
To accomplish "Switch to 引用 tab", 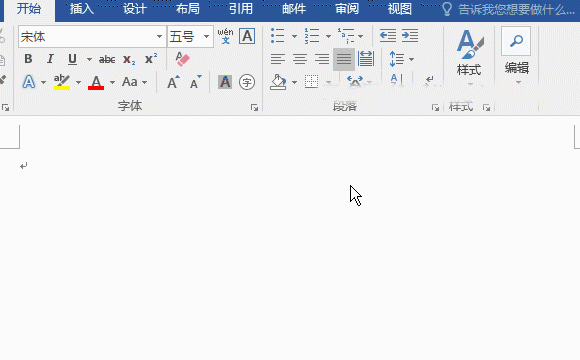I will (x=240, y=9).
